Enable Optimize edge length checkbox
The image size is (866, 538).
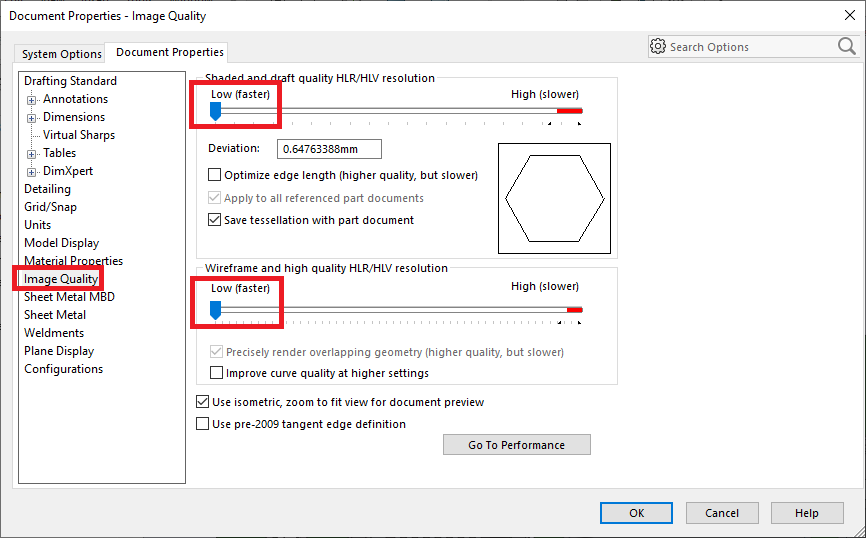pyautogui.click(x=215, y=175)
